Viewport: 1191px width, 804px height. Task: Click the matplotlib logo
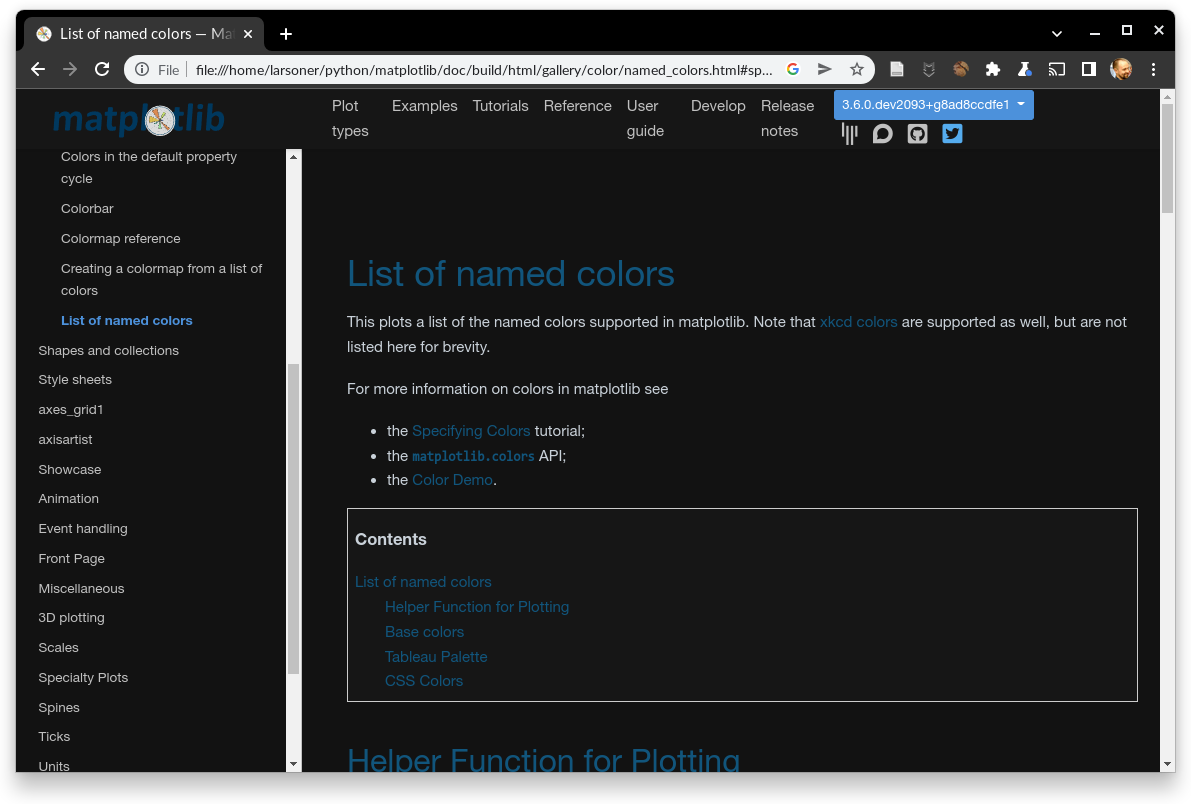tap(139, 119)
